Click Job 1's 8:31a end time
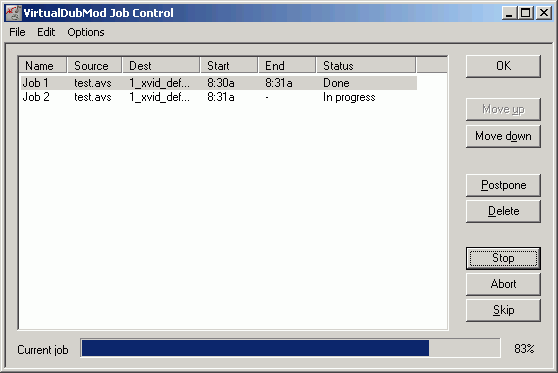The height and width of the screenshot is (373, 558). point(279,83)
